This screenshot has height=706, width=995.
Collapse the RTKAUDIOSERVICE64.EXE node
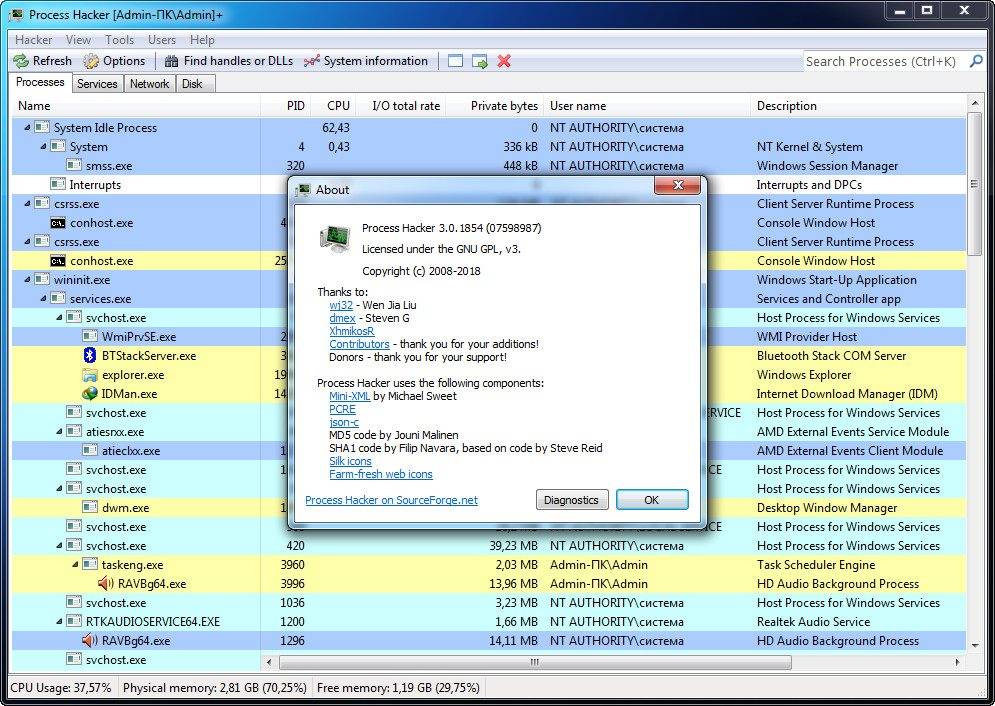pyautogui.click(x=59, y=622)
